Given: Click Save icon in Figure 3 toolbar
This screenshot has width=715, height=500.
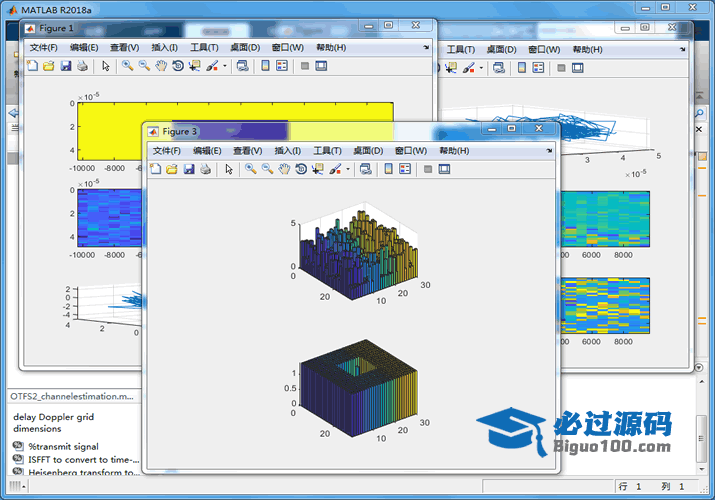Looking at the screenshot, I should pos(188,169).
